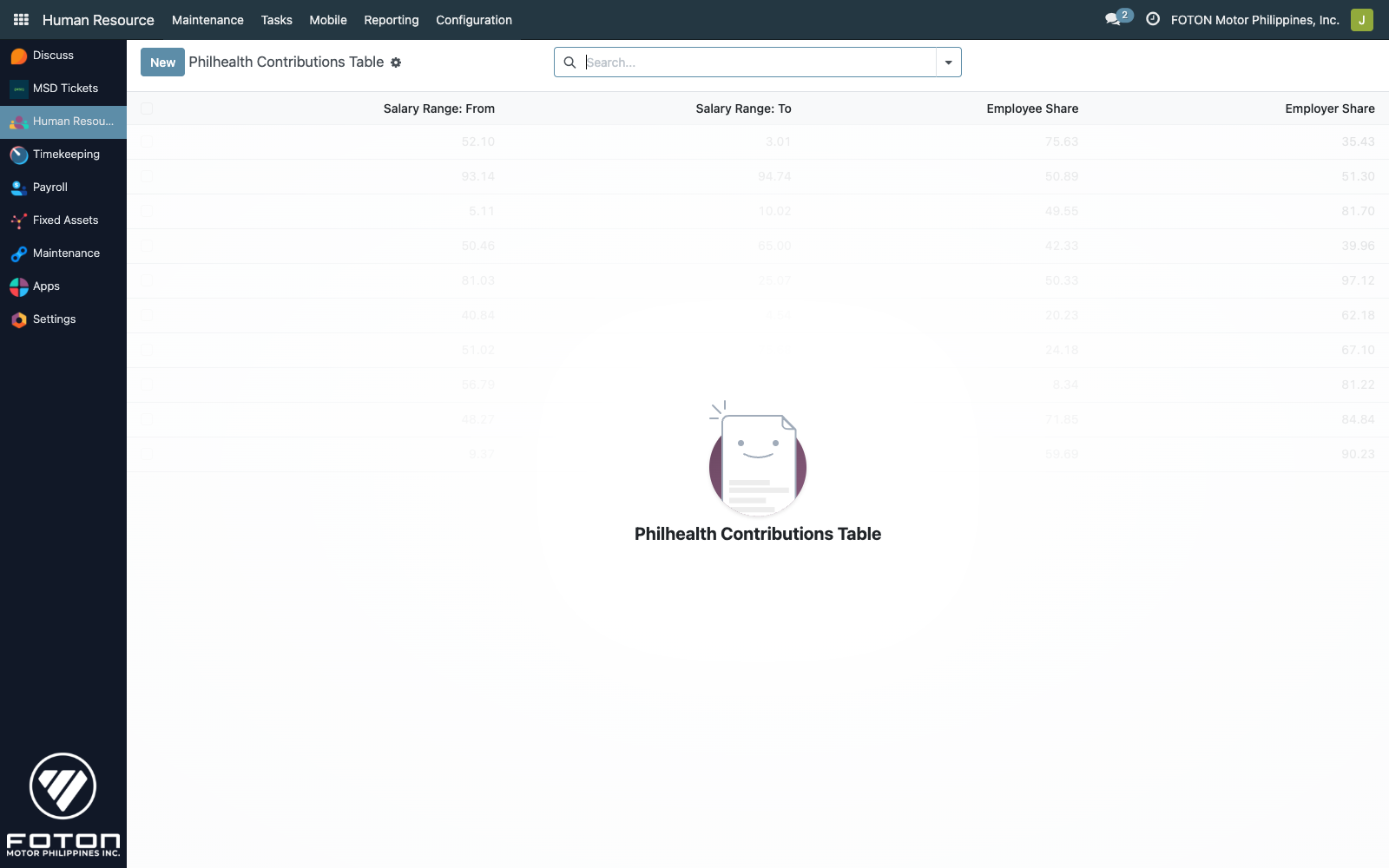This screenshot has width=1389, height=868.
Task: Open company switcher FOTON Motor Philippines
Action: (x=1254, y=20)
